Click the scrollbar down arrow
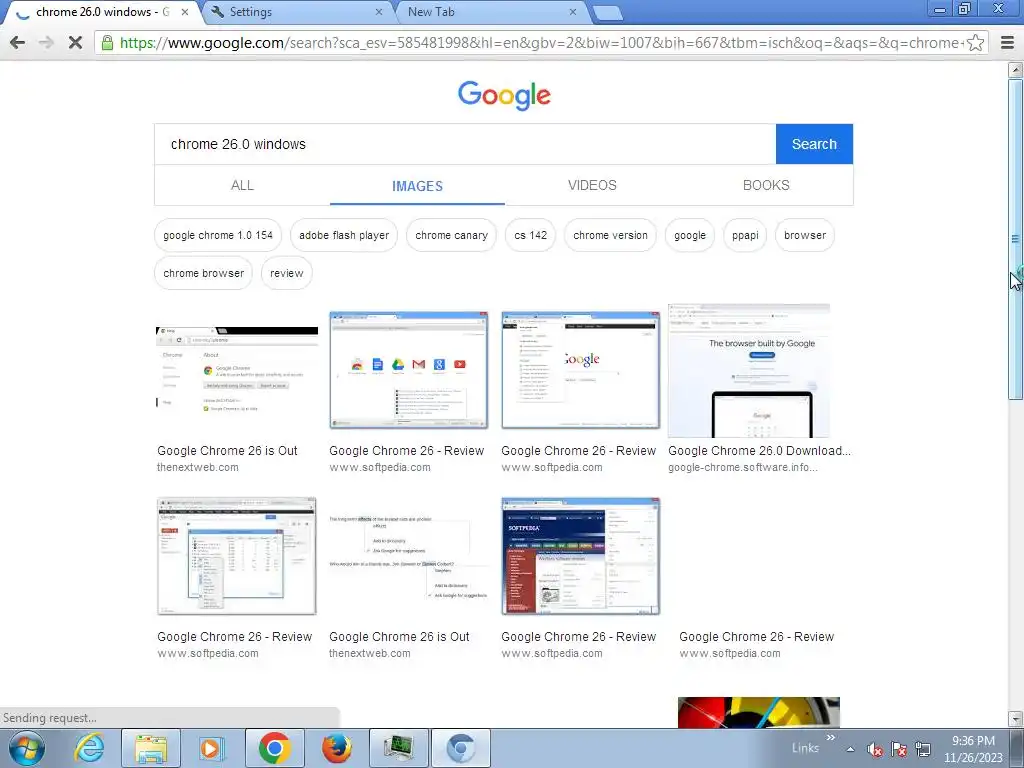Screen dimensions: 1024x768 point(1016,718)
